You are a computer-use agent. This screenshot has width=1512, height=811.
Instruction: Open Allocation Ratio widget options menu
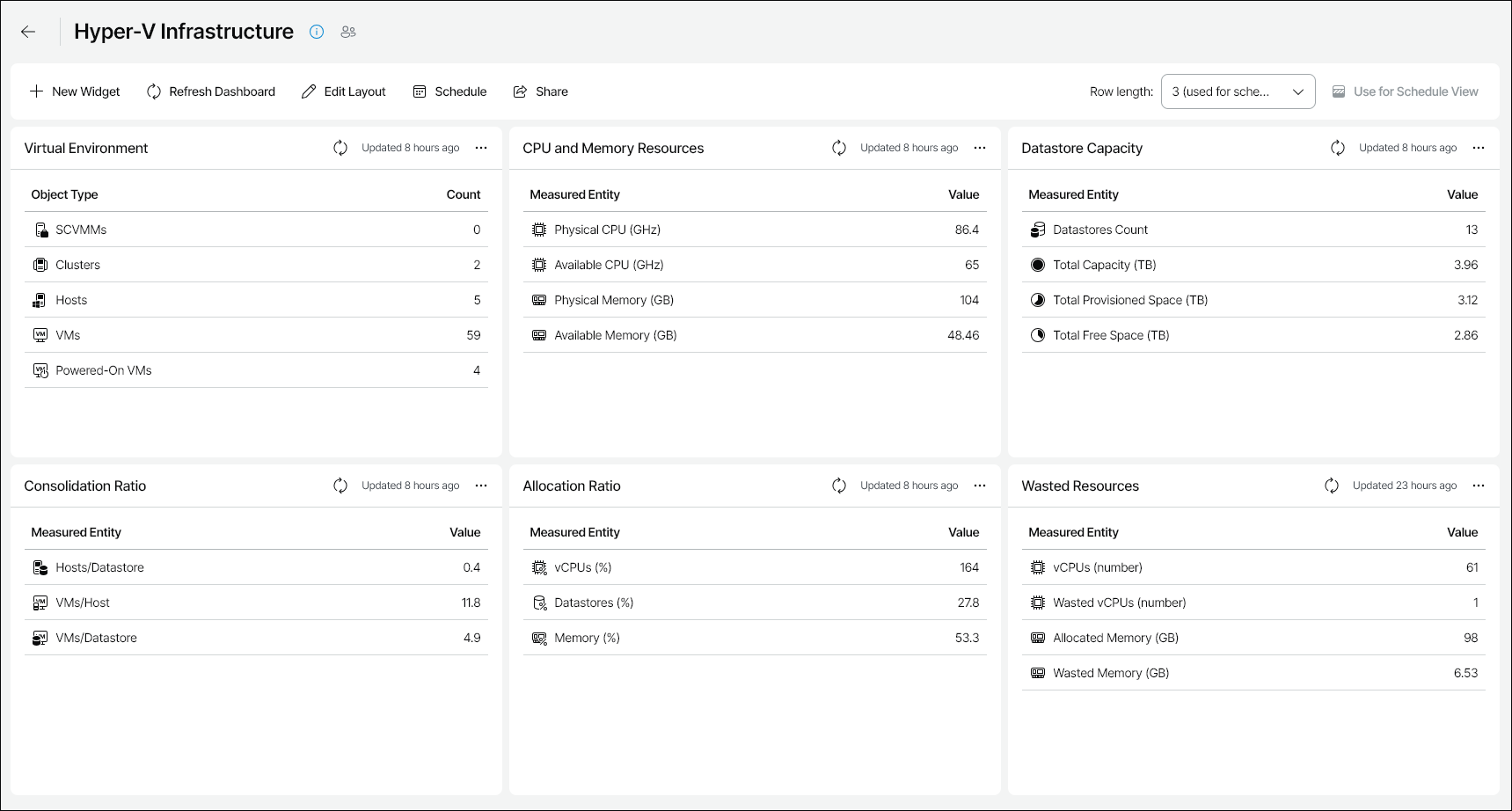[980, 486]
